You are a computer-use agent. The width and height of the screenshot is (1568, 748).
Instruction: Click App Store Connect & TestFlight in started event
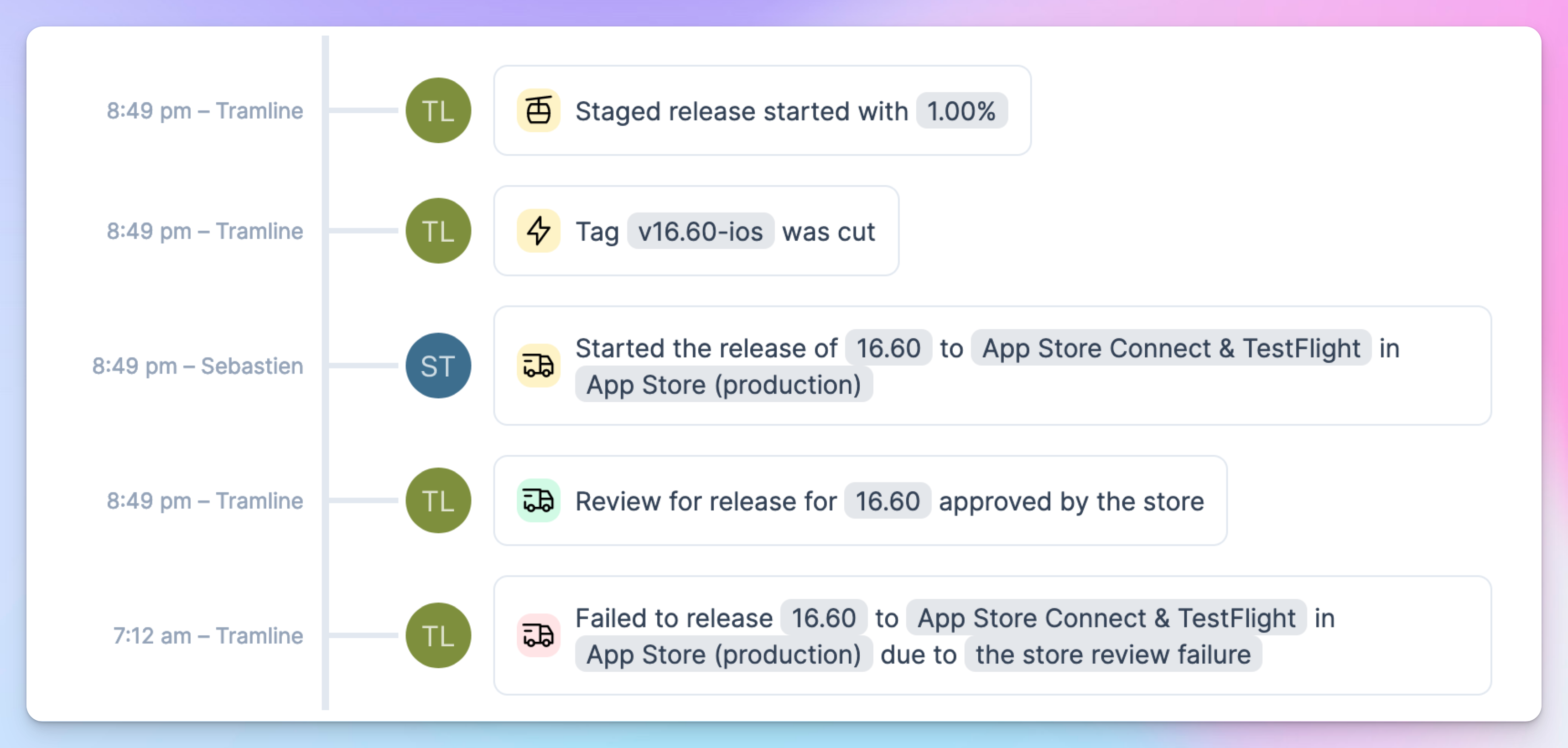point(1170,348)
